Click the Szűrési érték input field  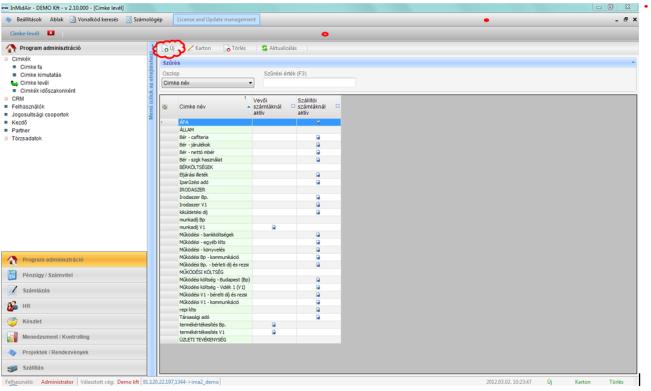[309, 83]
